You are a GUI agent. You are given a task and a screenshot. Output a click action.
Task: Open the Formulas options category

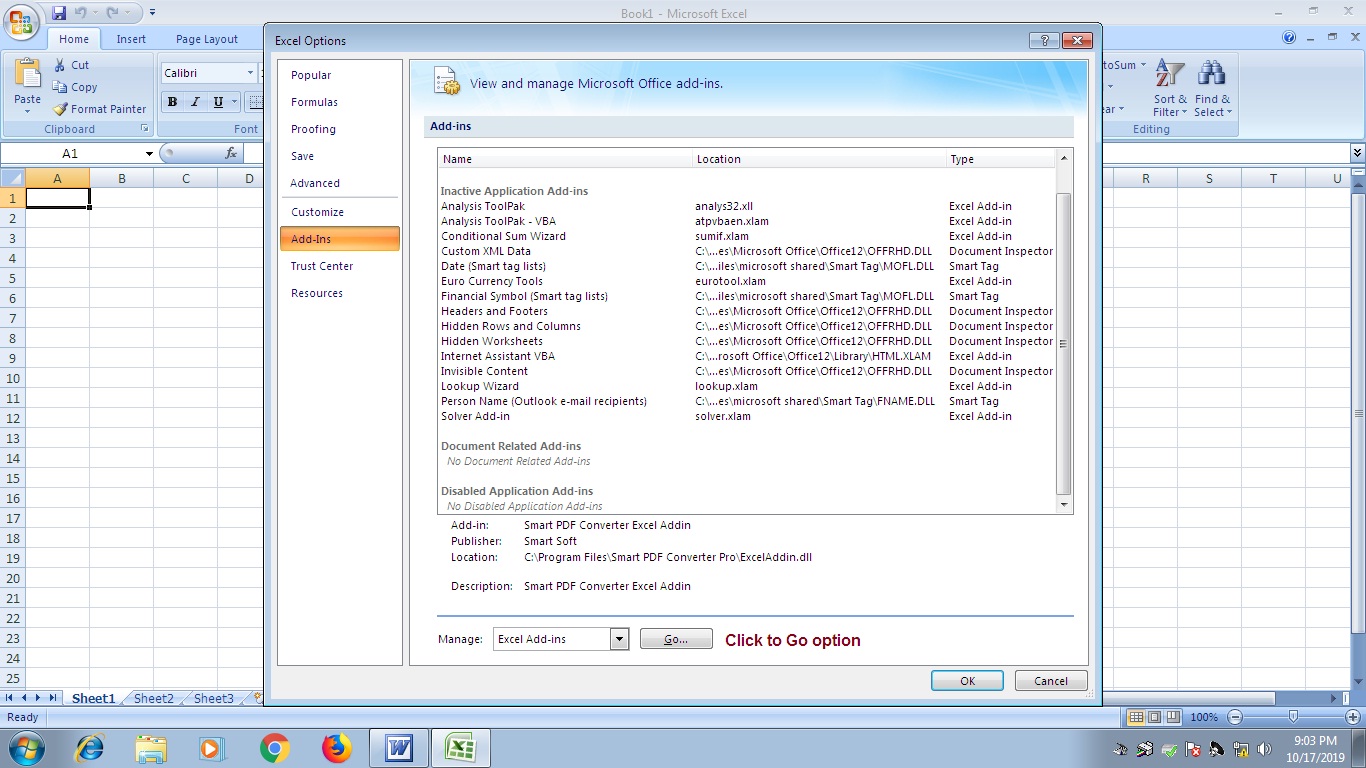coord(340,102)
